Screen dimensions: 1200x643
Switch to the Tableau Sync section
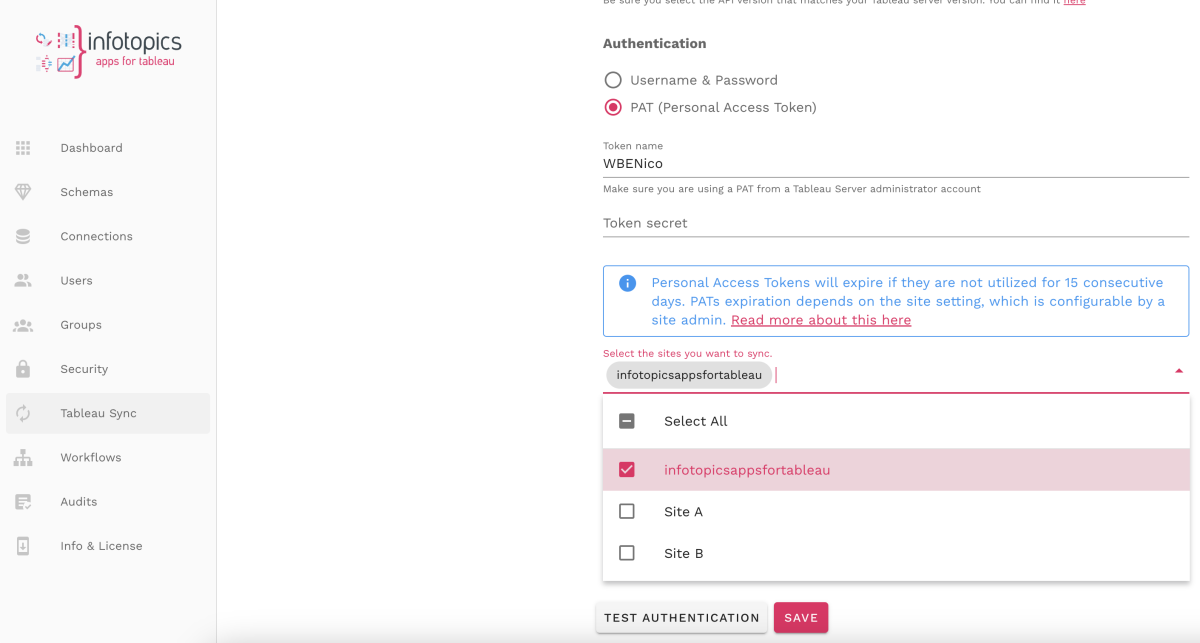tap(22, 413)
